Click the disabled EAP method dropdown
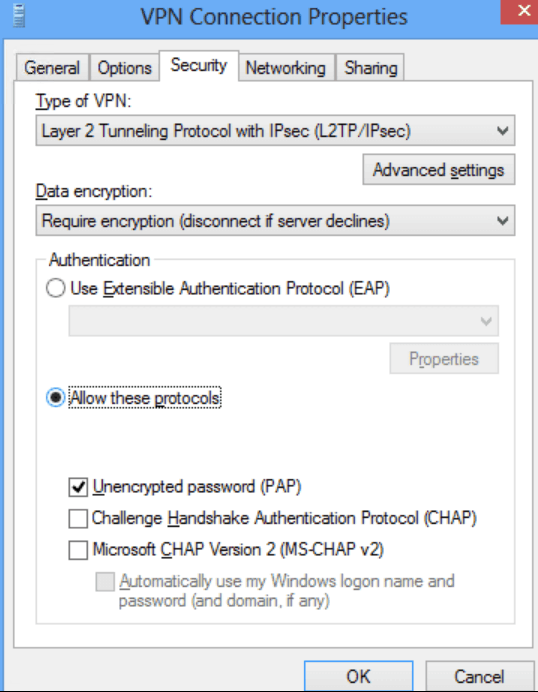Viewport: 538px width, 692px height. (283, 321)
